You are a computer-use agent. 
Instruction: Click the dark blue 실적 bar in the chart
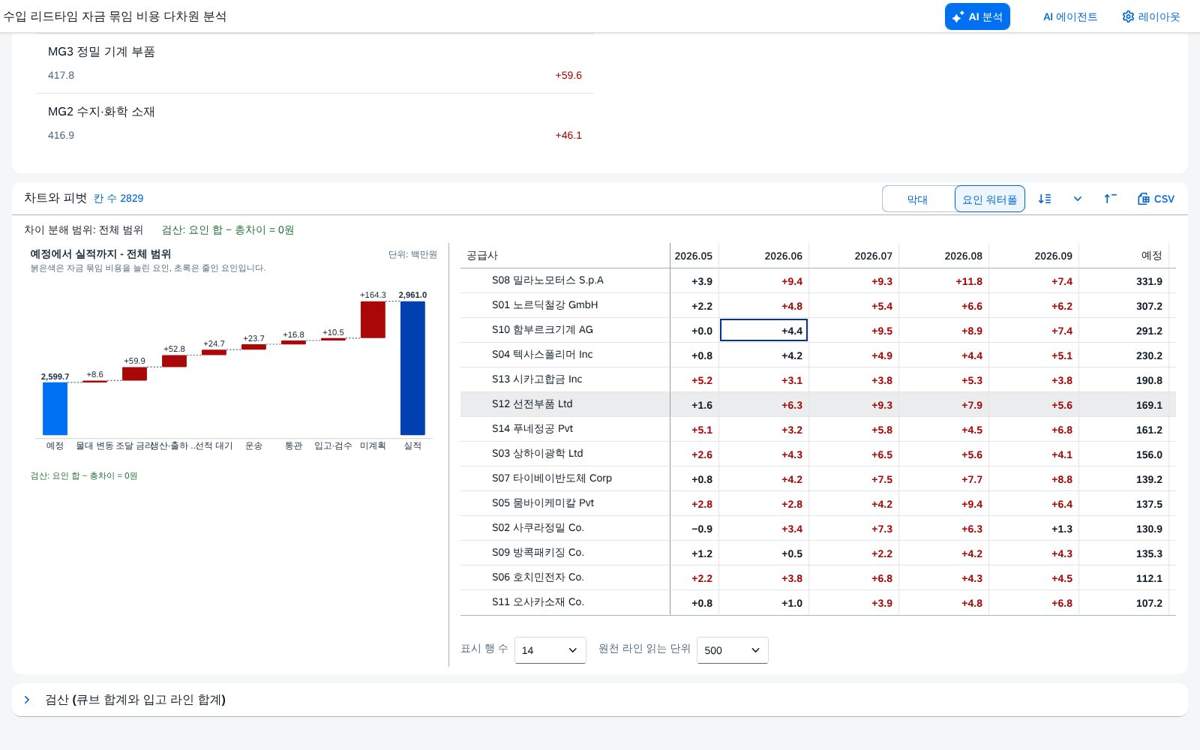[412, 368]
